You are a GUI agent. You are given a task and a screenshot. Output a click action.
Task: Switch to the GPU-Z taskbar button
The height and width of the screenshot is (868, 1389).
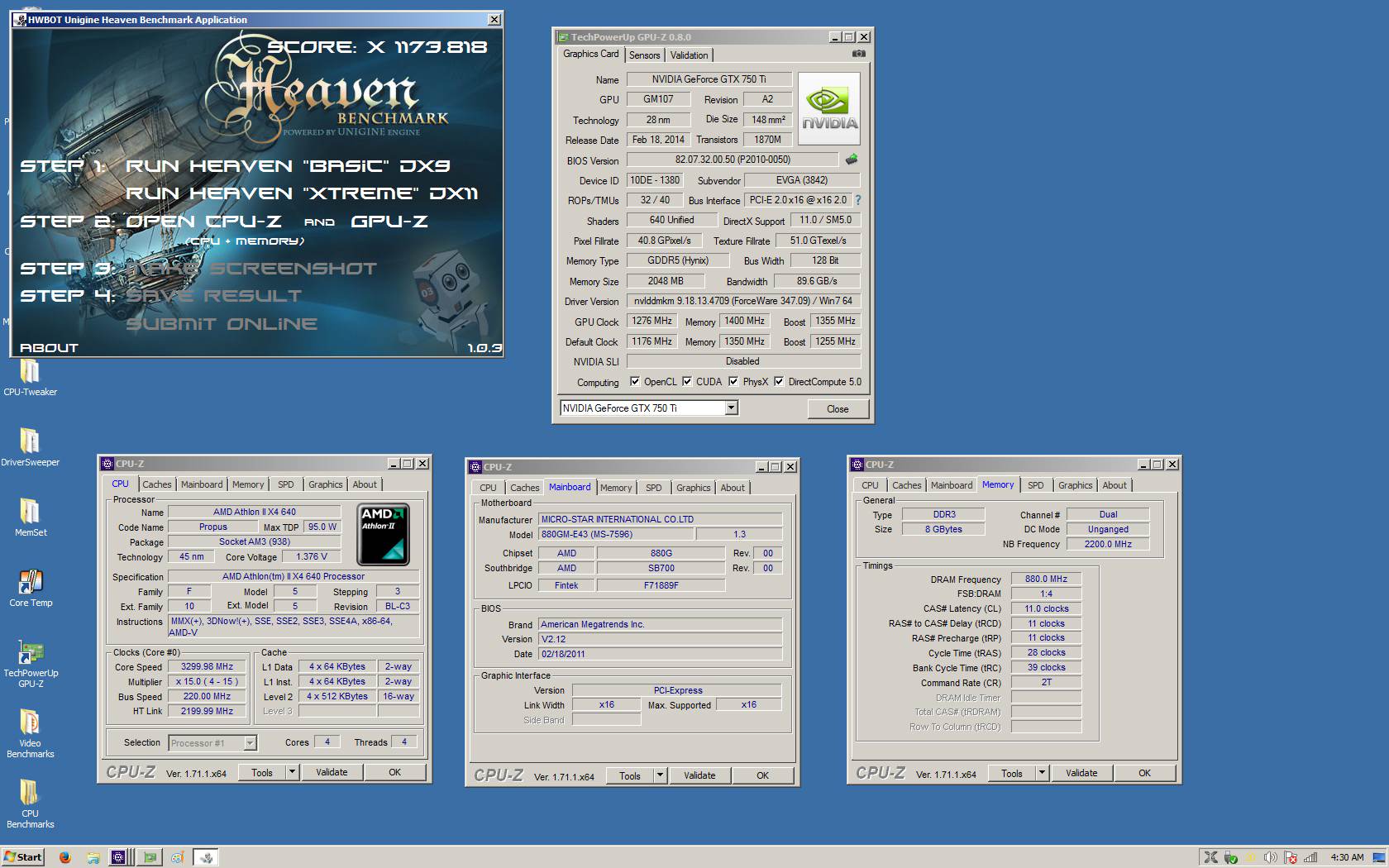tap(150, 857)
